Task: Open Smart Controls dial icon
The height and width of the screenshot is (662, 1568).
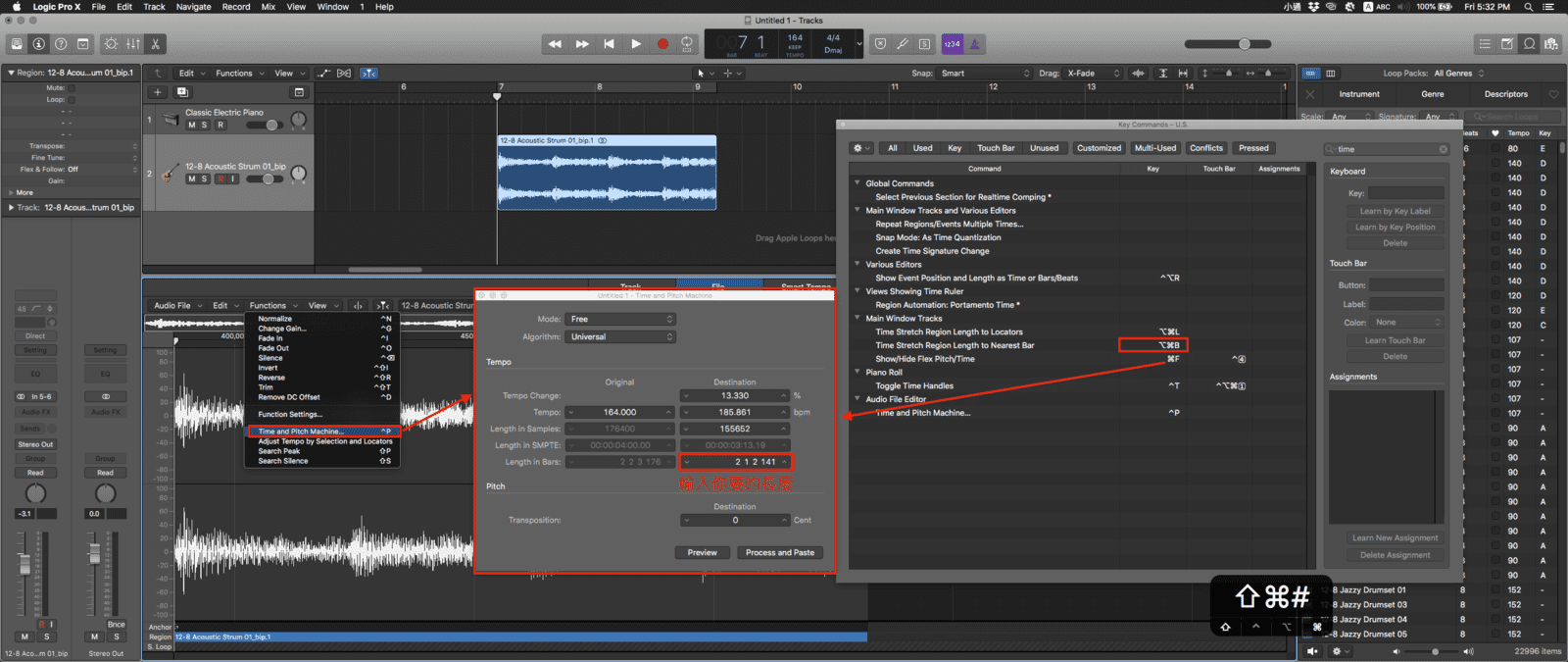Action: [x=111, y=44]
